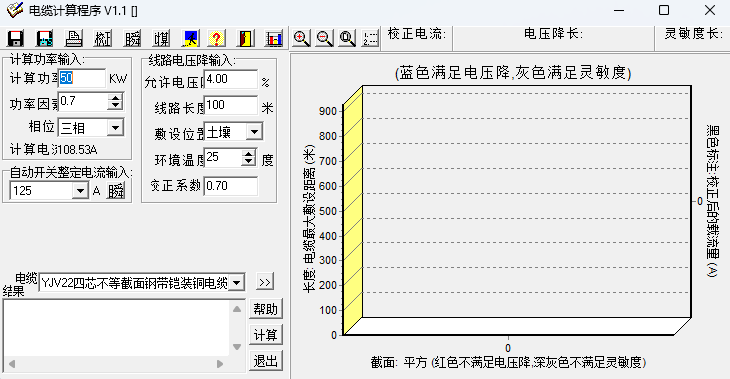Click the yellow chart side wall
Screen dimensions: 730x379
(353, 210)
